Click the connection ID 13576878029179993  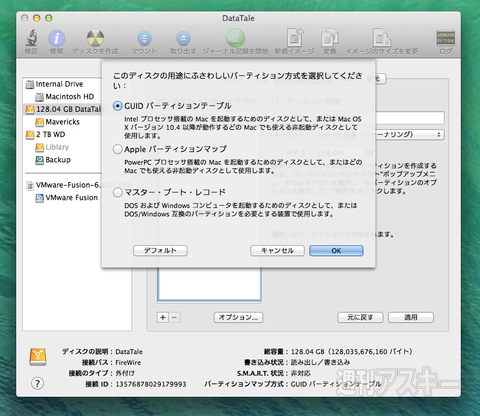(151, 384)
